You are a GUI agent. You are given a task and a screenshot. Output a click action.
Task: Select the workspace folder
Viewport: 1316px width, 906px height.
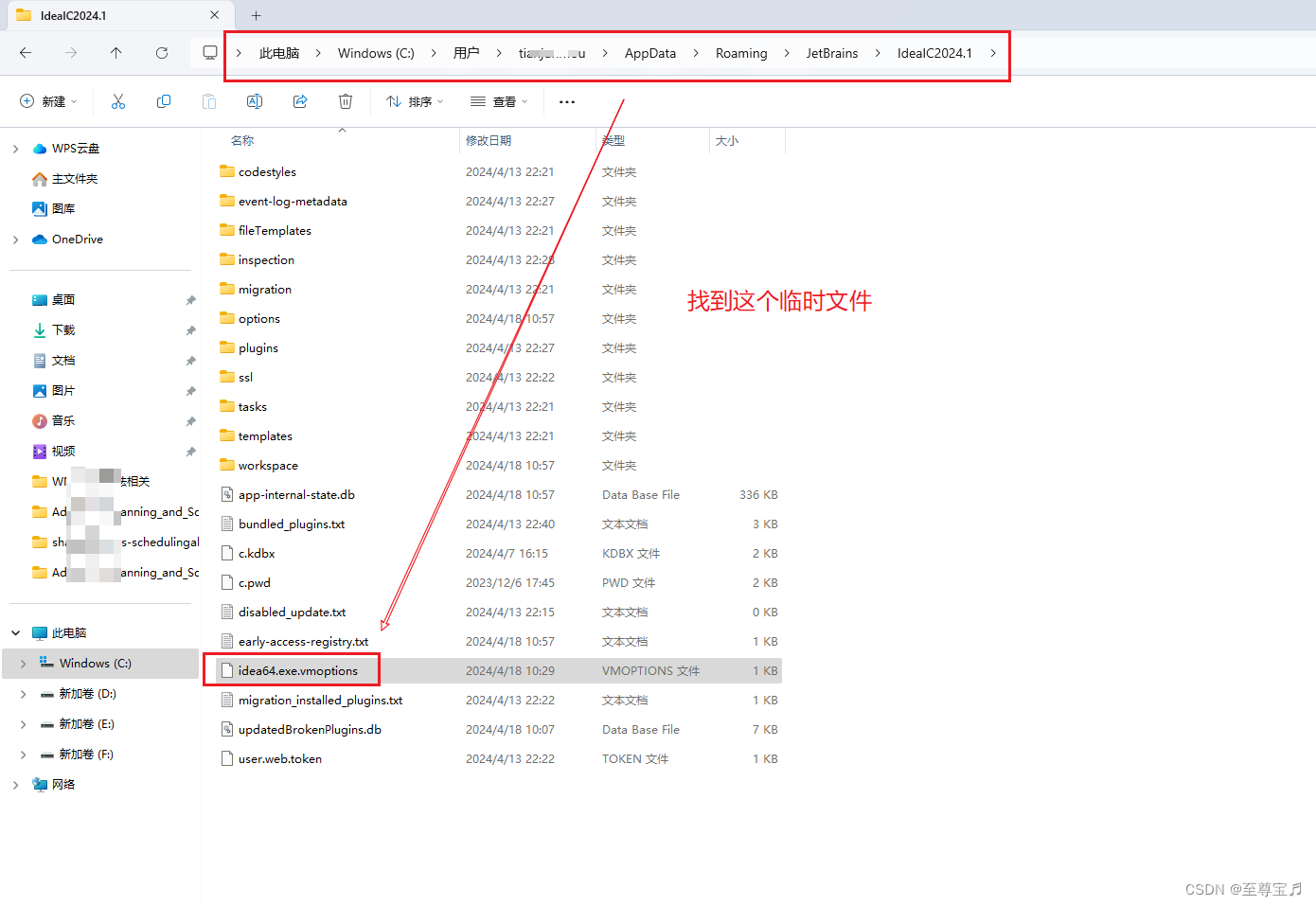point(268,466)
